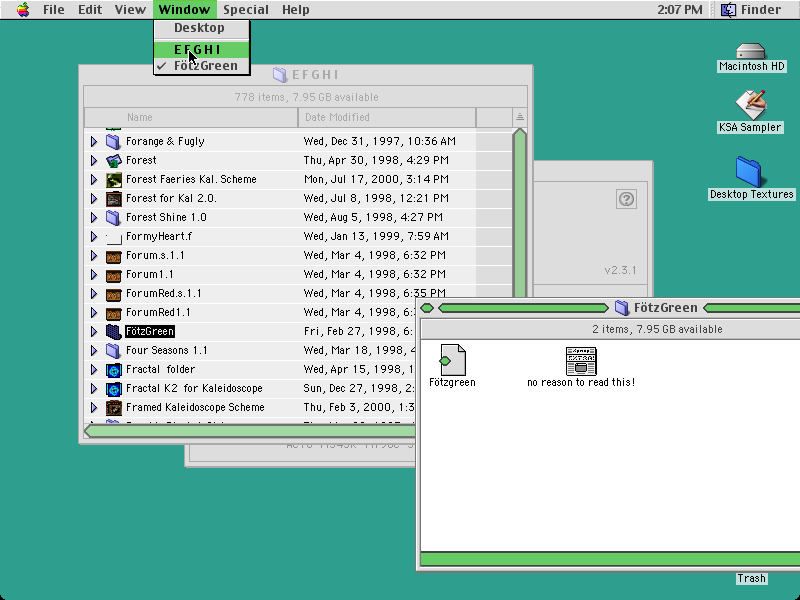Click the Four Seasons 1.1 folder icon
Viewport: 800px width, 600px height.
coord(113,351)
